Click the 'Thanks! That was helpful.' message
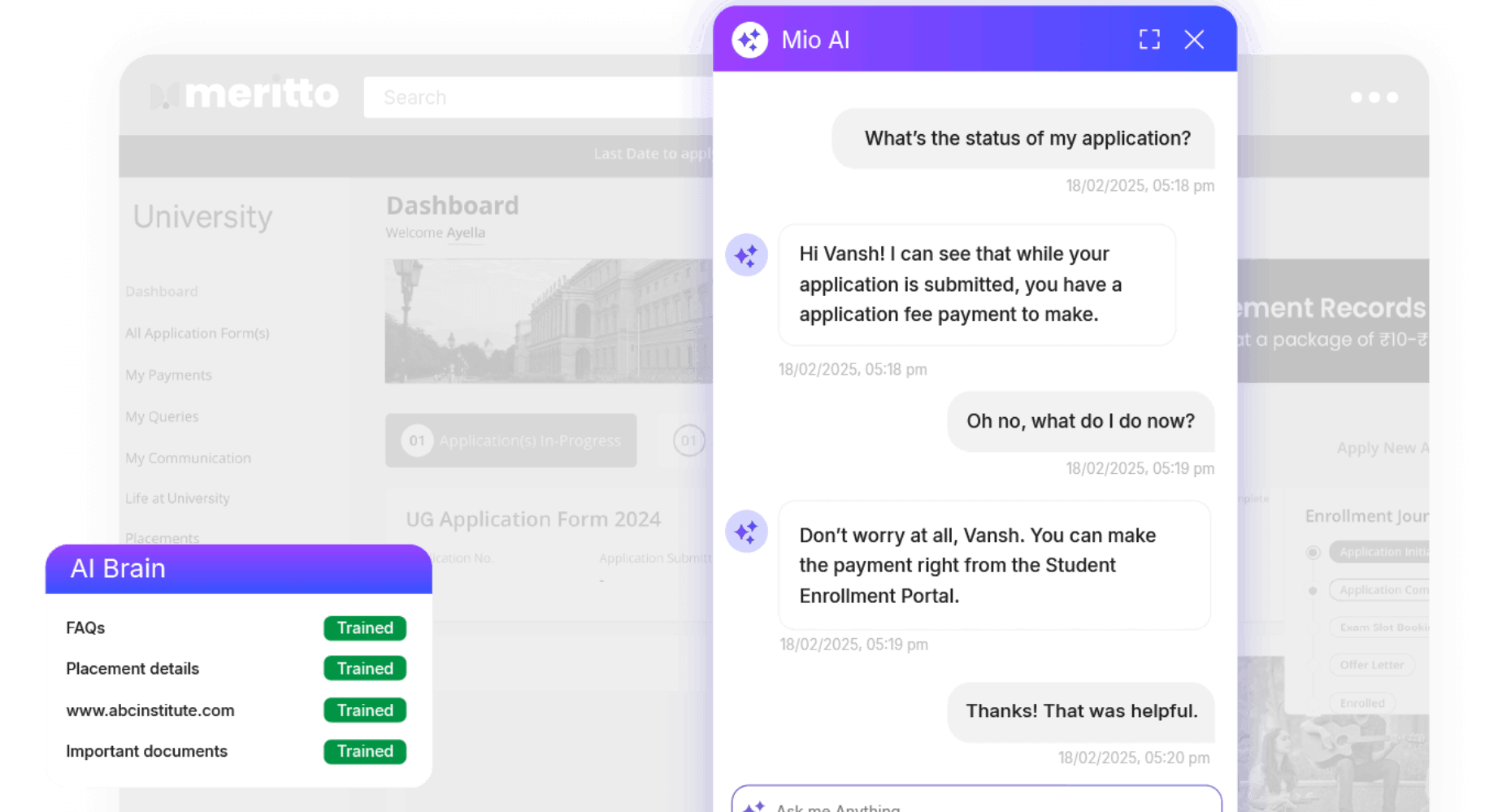1485x812 pixels. [x=1081, y=711]
